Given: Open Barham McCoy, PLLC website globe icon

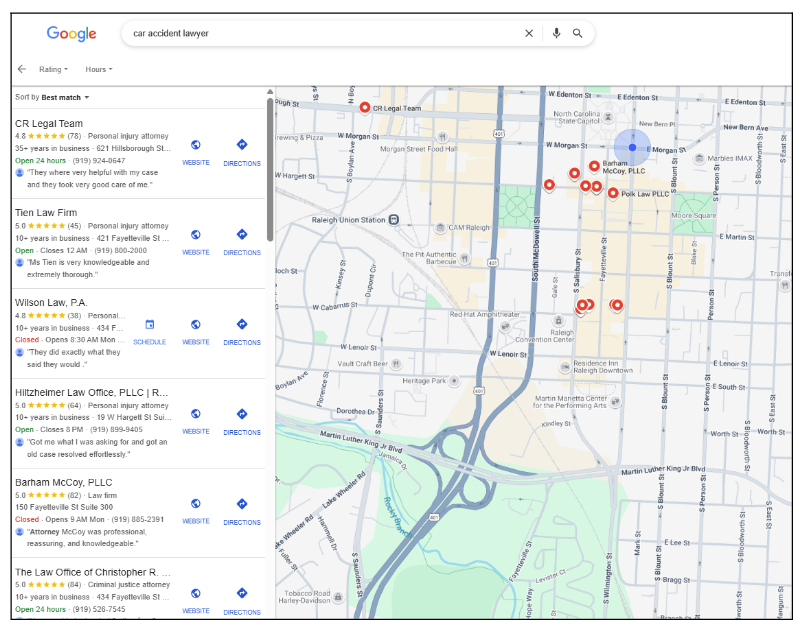Looking at the screenshot, I should [196, 503].
